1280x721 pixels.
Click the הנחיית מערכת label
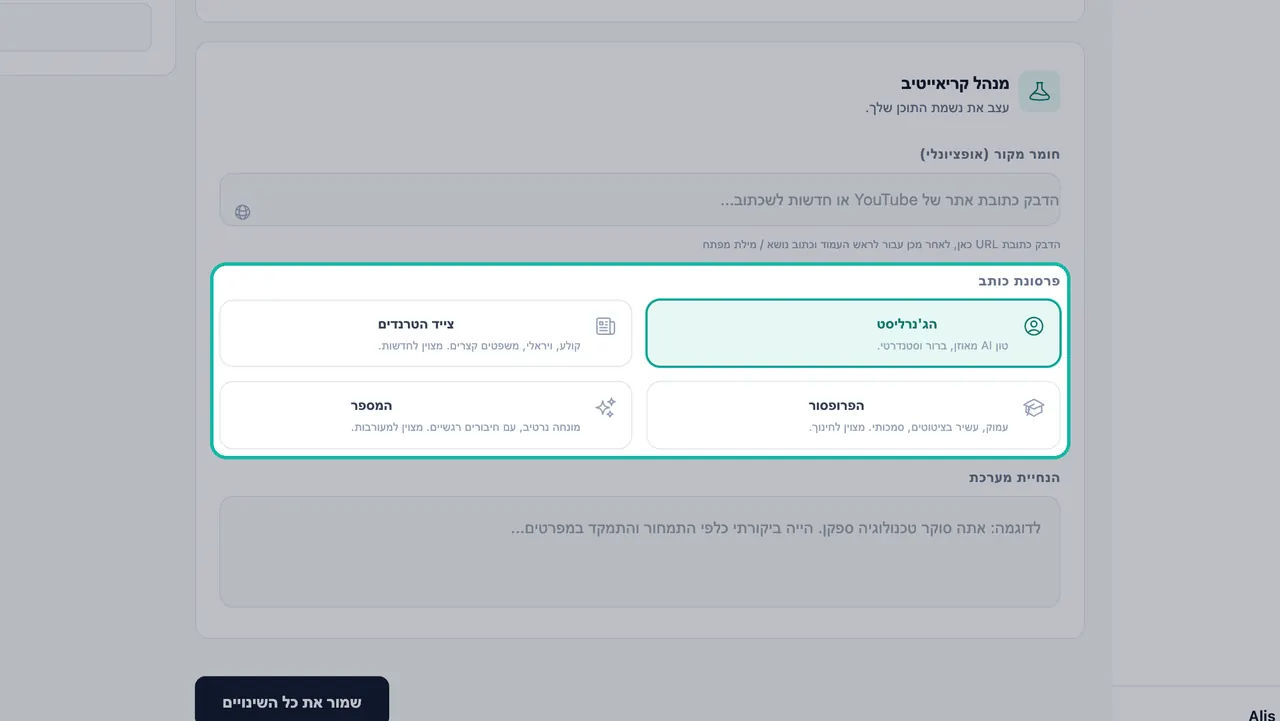point(1014,478)
